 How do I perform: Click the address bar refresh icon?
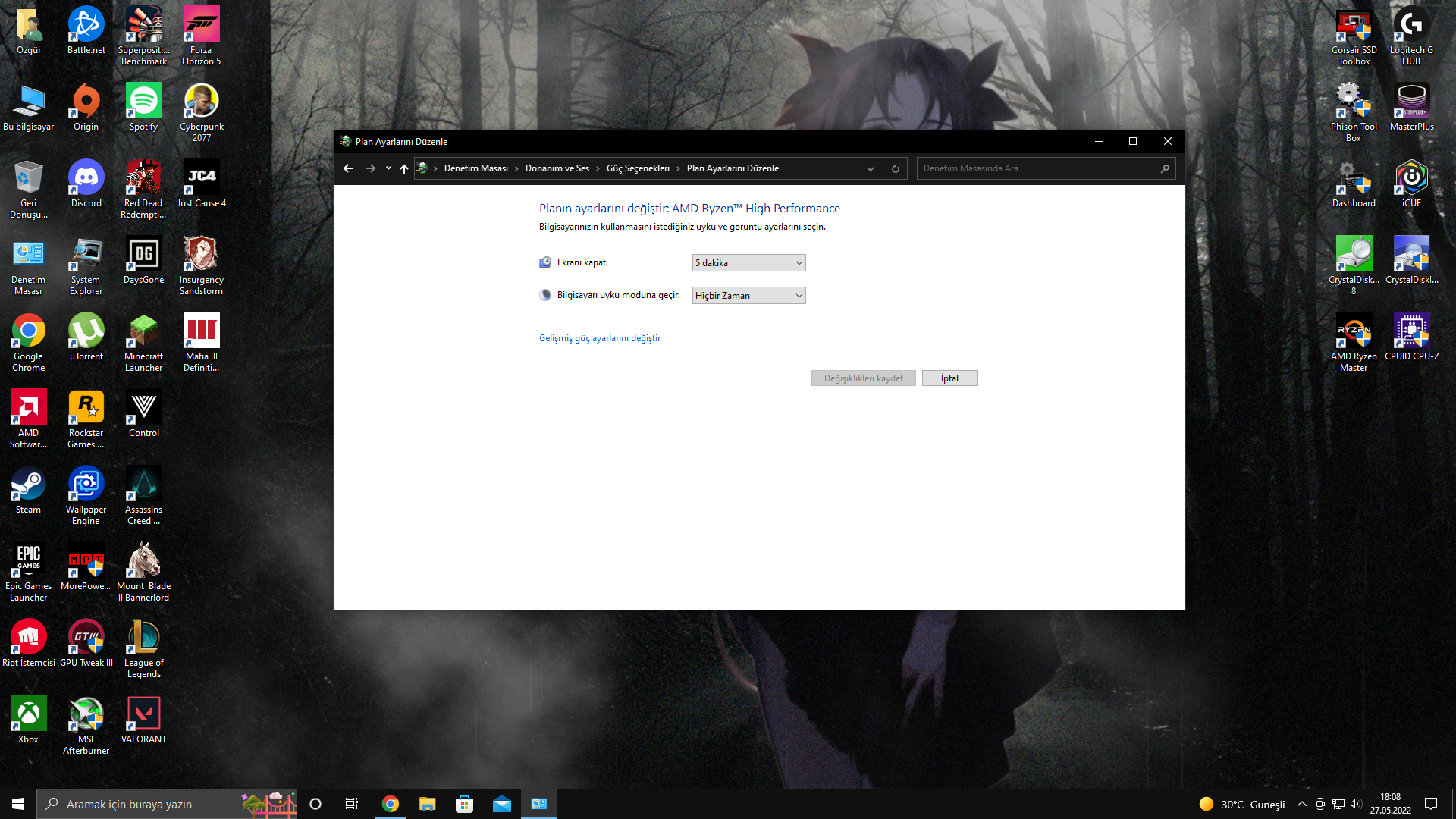click(896, 168)
